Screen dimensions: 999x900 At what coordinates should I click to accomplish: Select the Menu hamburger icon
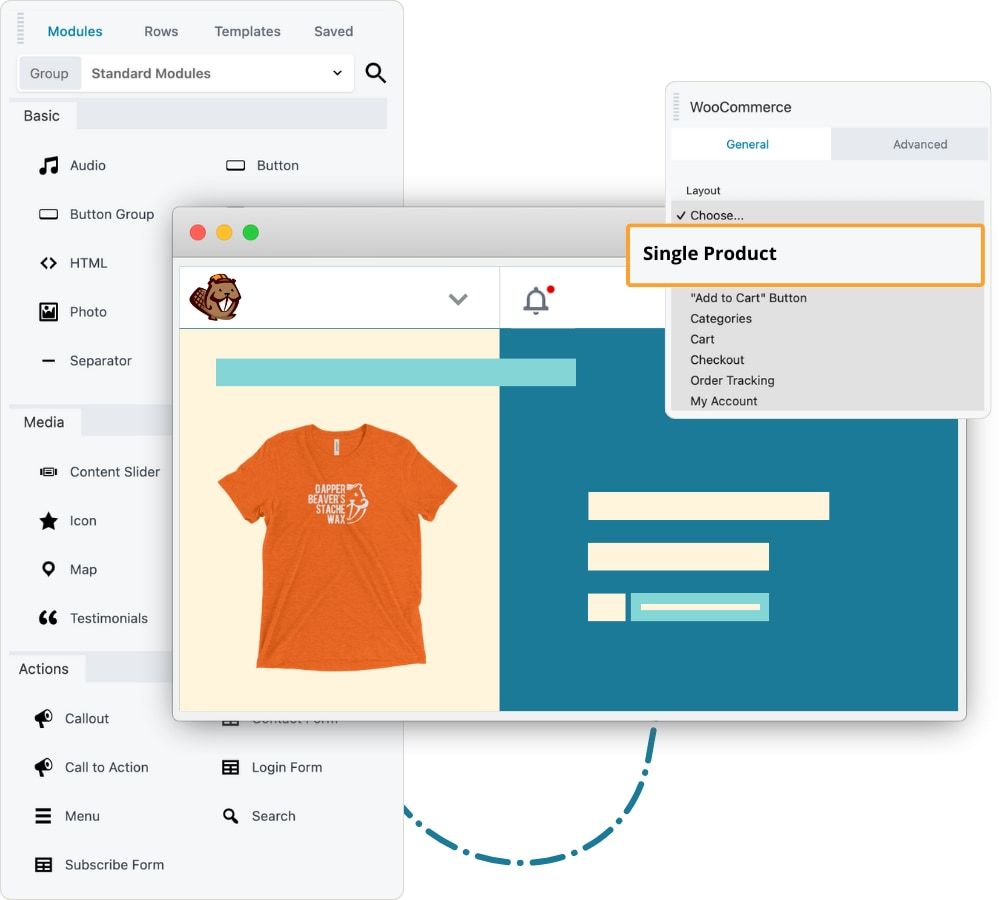pos(43,816)
